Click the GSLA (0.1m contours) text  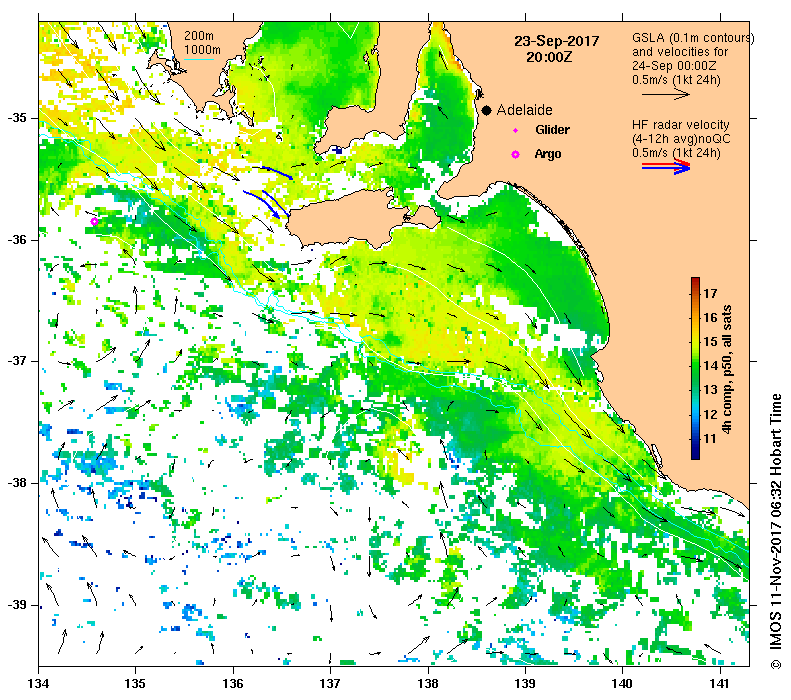pos(693,38)
